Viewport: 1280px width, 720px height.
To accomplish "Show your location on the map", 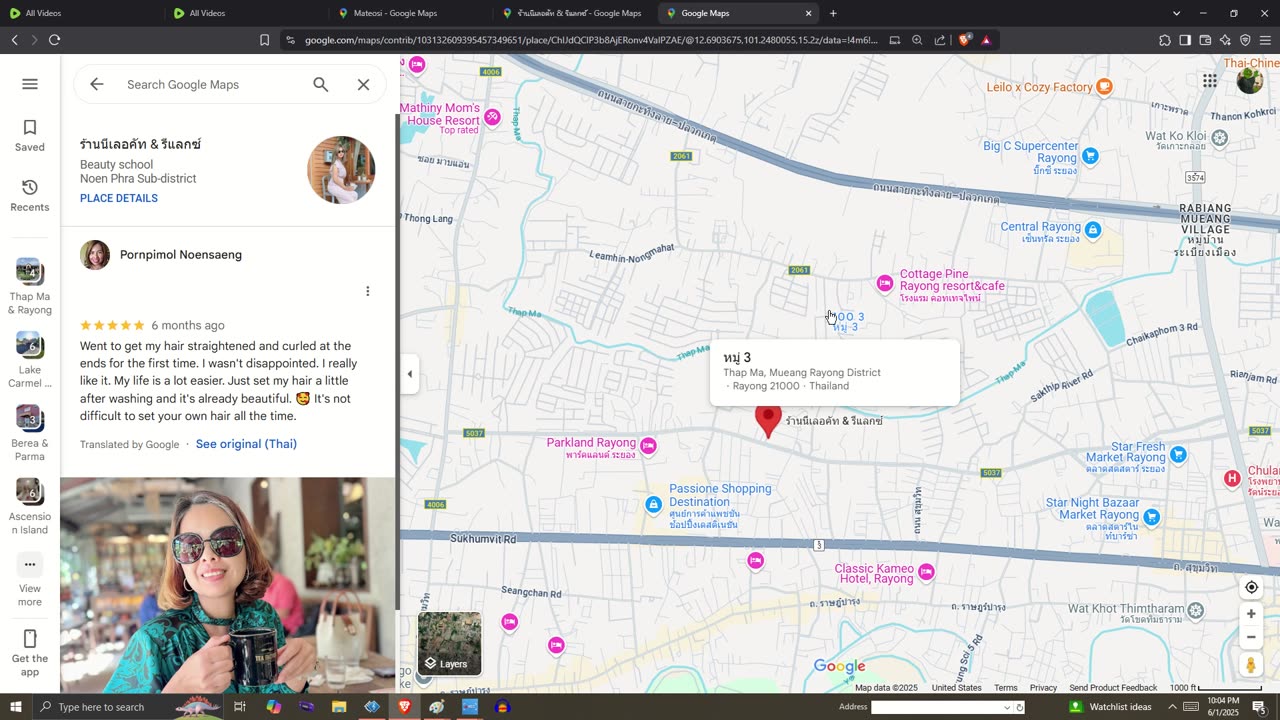I will (x=1251, y=587).
